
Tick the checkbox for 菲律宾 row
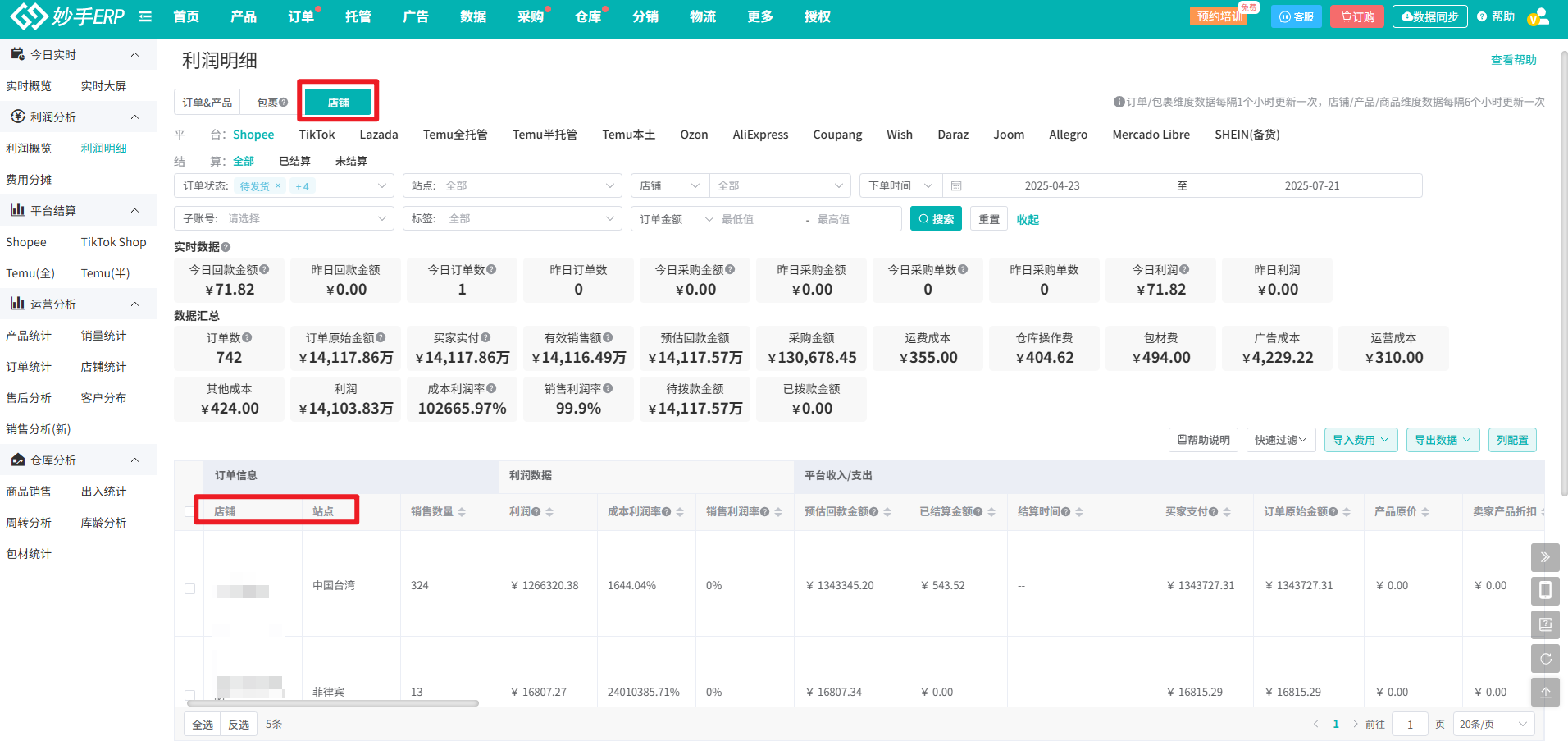coord(189,695)
